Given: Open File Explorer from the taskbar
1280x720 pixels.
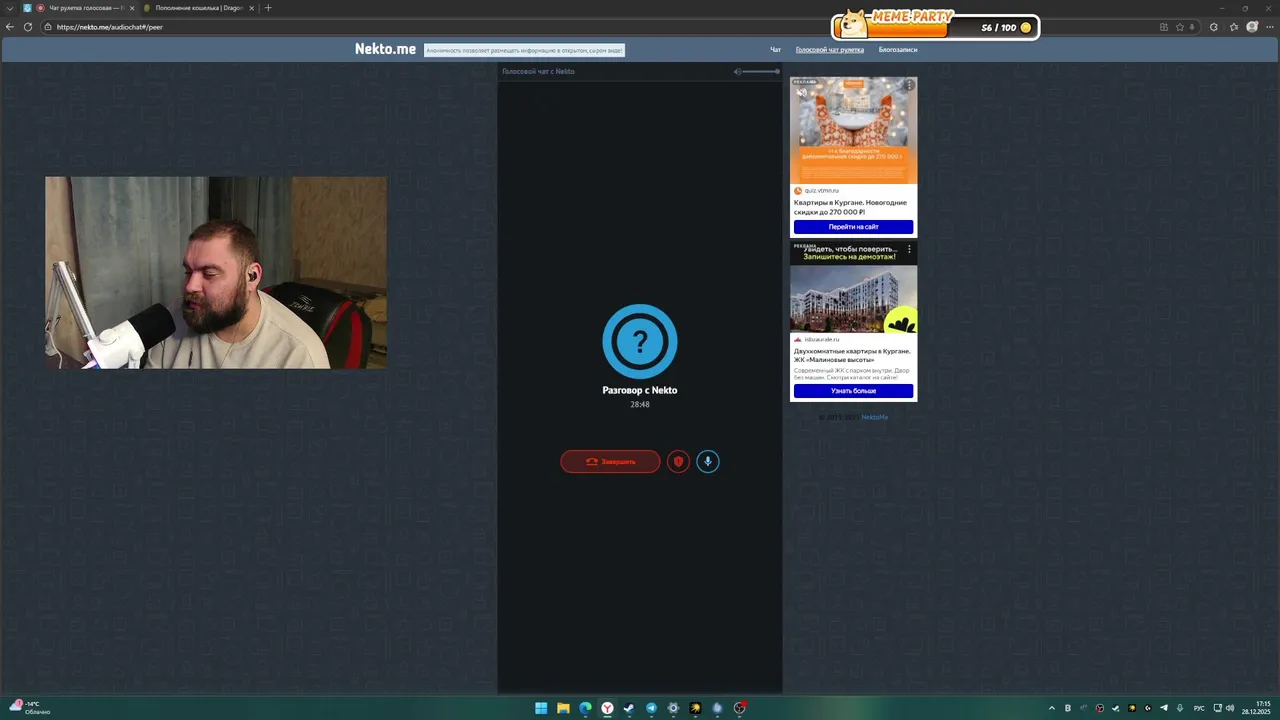Looking at the screenshot, I should point(563,708).
